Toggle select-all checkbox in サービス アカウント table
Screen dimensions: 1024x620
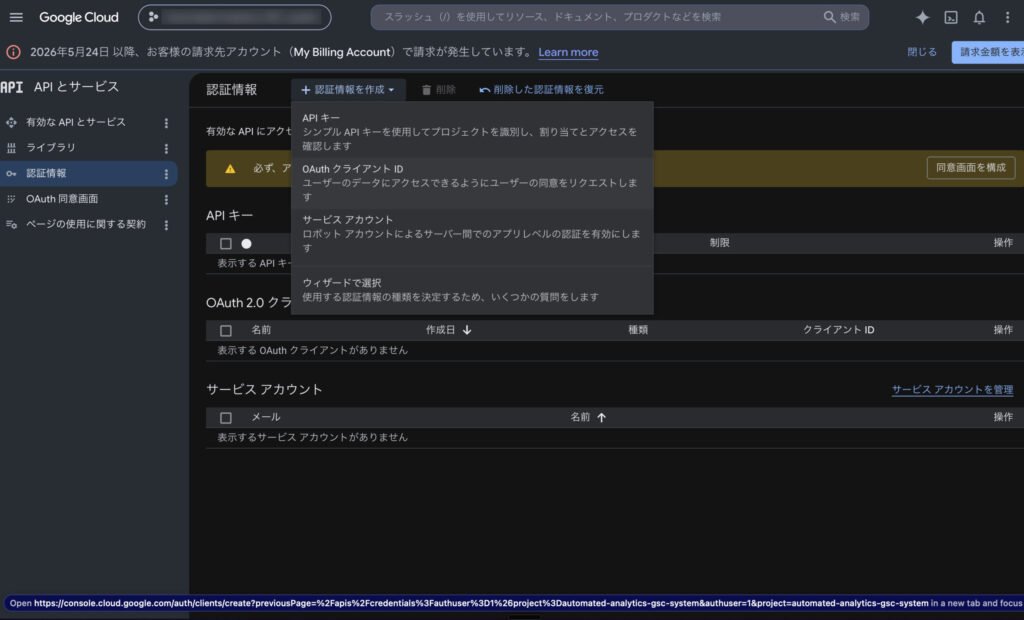(225, 417)
